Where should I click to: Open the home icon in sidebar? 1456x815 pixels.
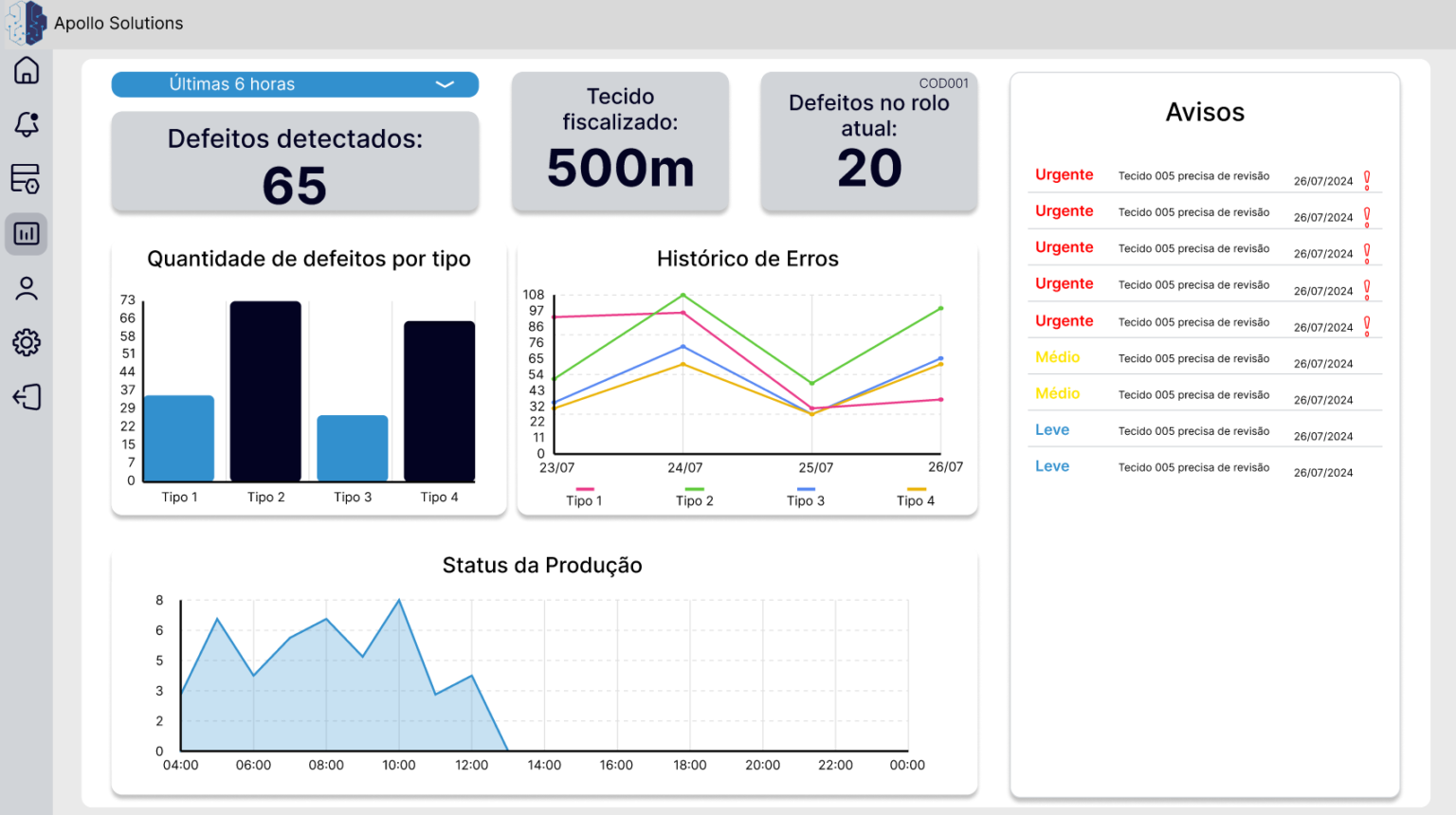pos(27,70)
